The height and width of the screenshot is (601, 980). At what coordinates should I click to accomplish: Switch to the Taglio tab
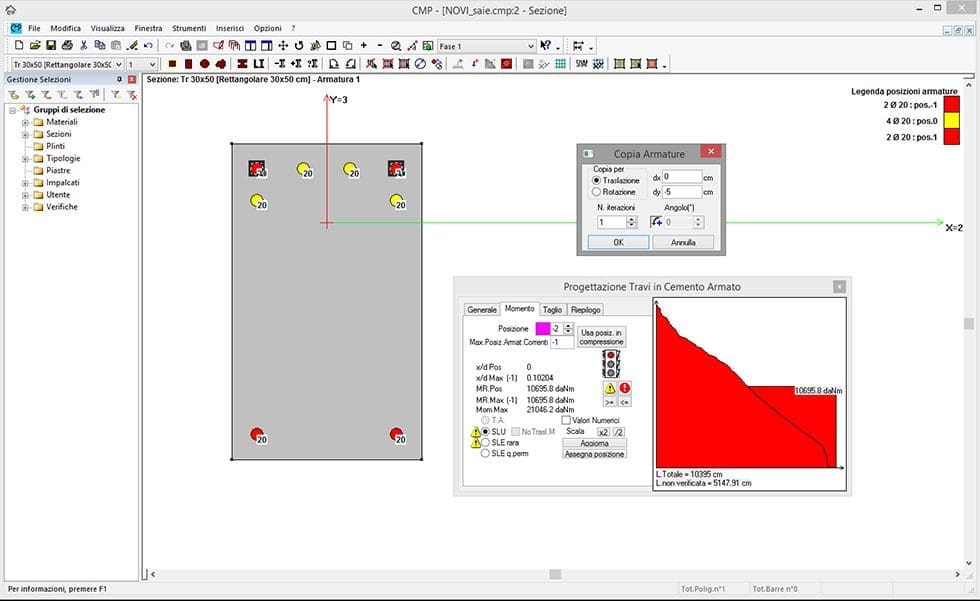pyautogui.click(x=553, y=310)
